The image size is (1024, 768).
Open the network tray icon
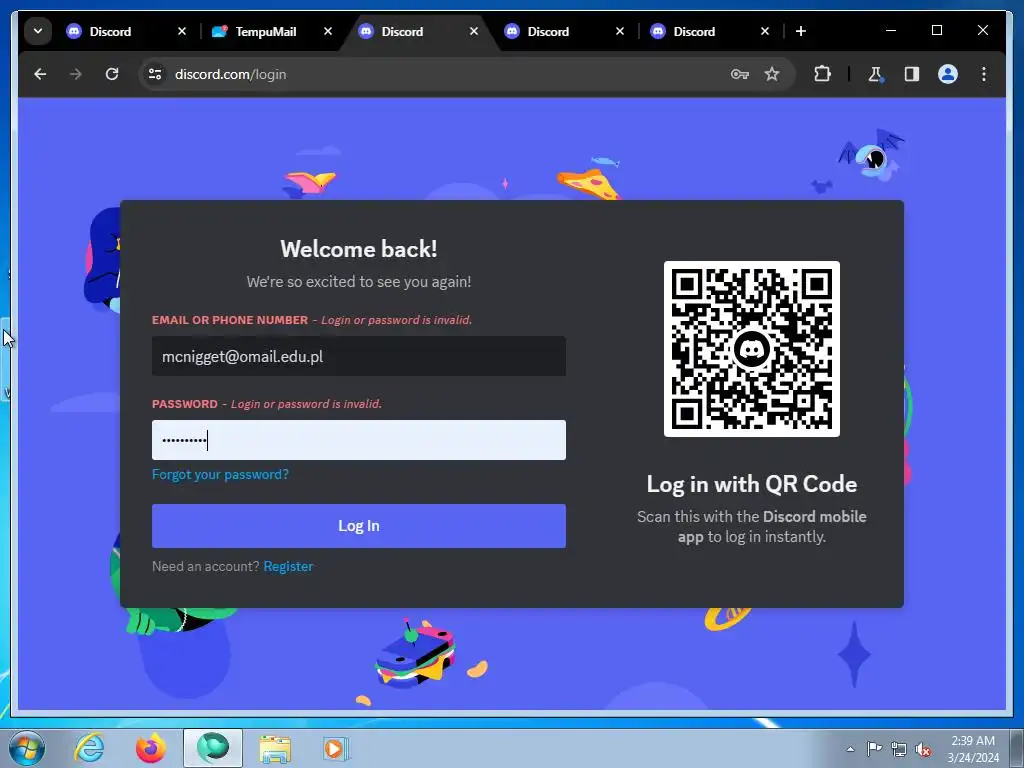(899, 749)
